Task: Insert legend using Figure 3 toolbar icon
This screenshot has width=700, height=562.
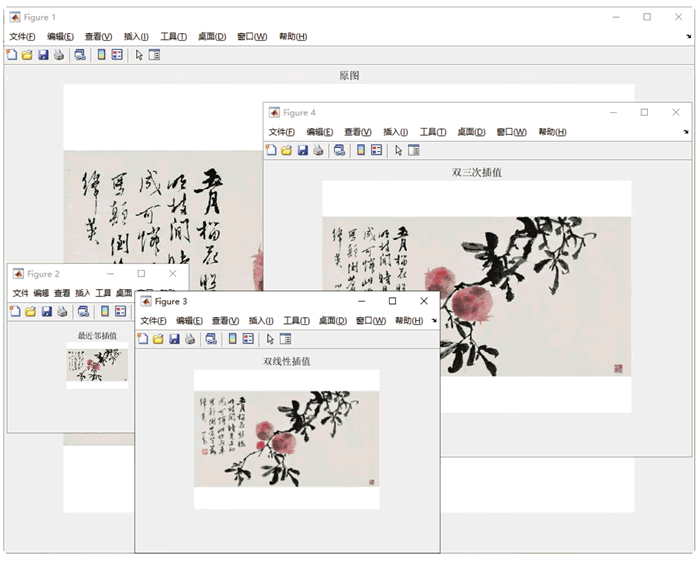Action: [x=248, y=339]
